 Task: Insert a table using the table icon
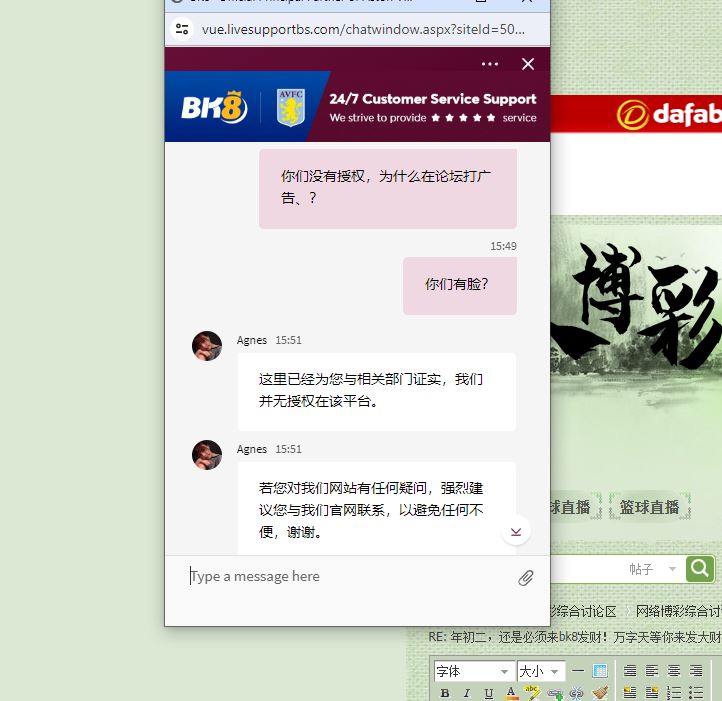600,671
